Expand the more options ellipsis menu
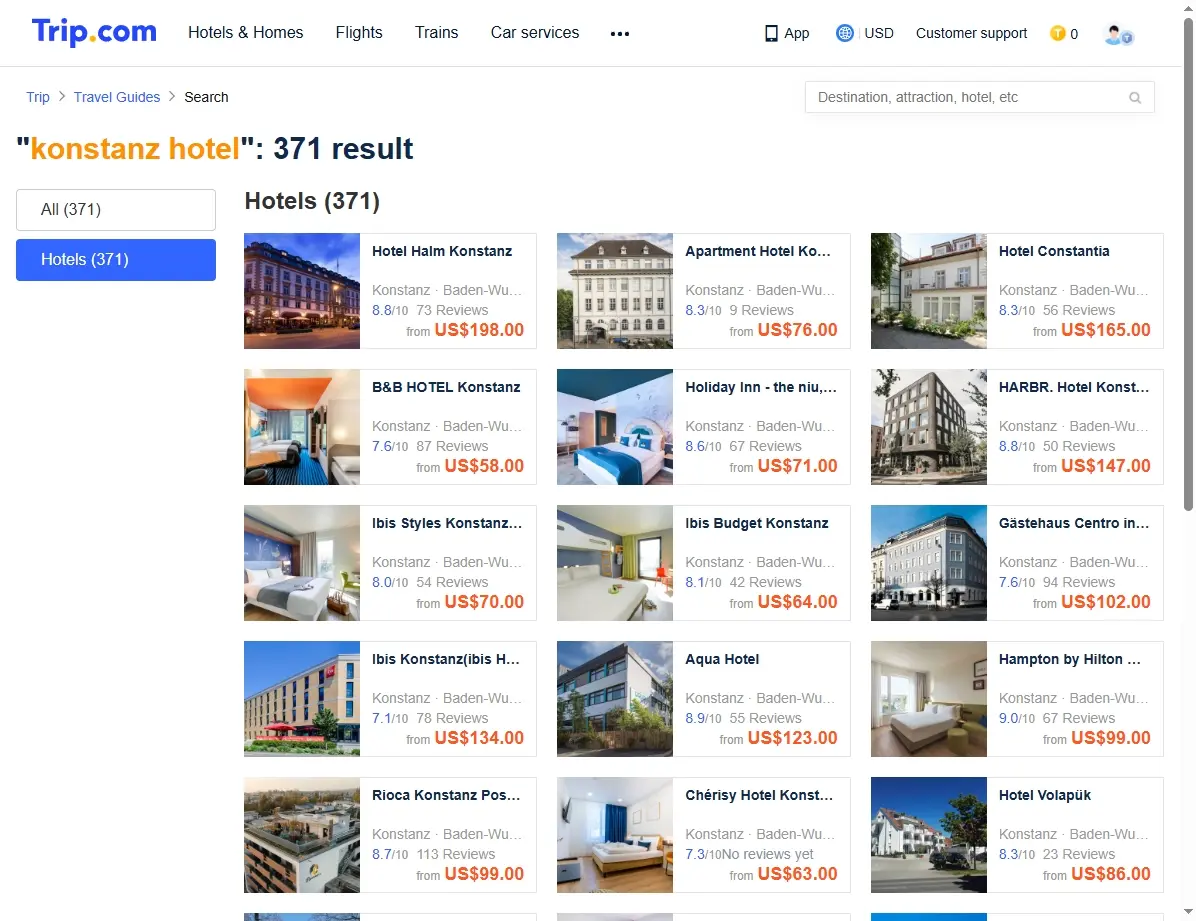1196x921 pixels. (620, 34)
